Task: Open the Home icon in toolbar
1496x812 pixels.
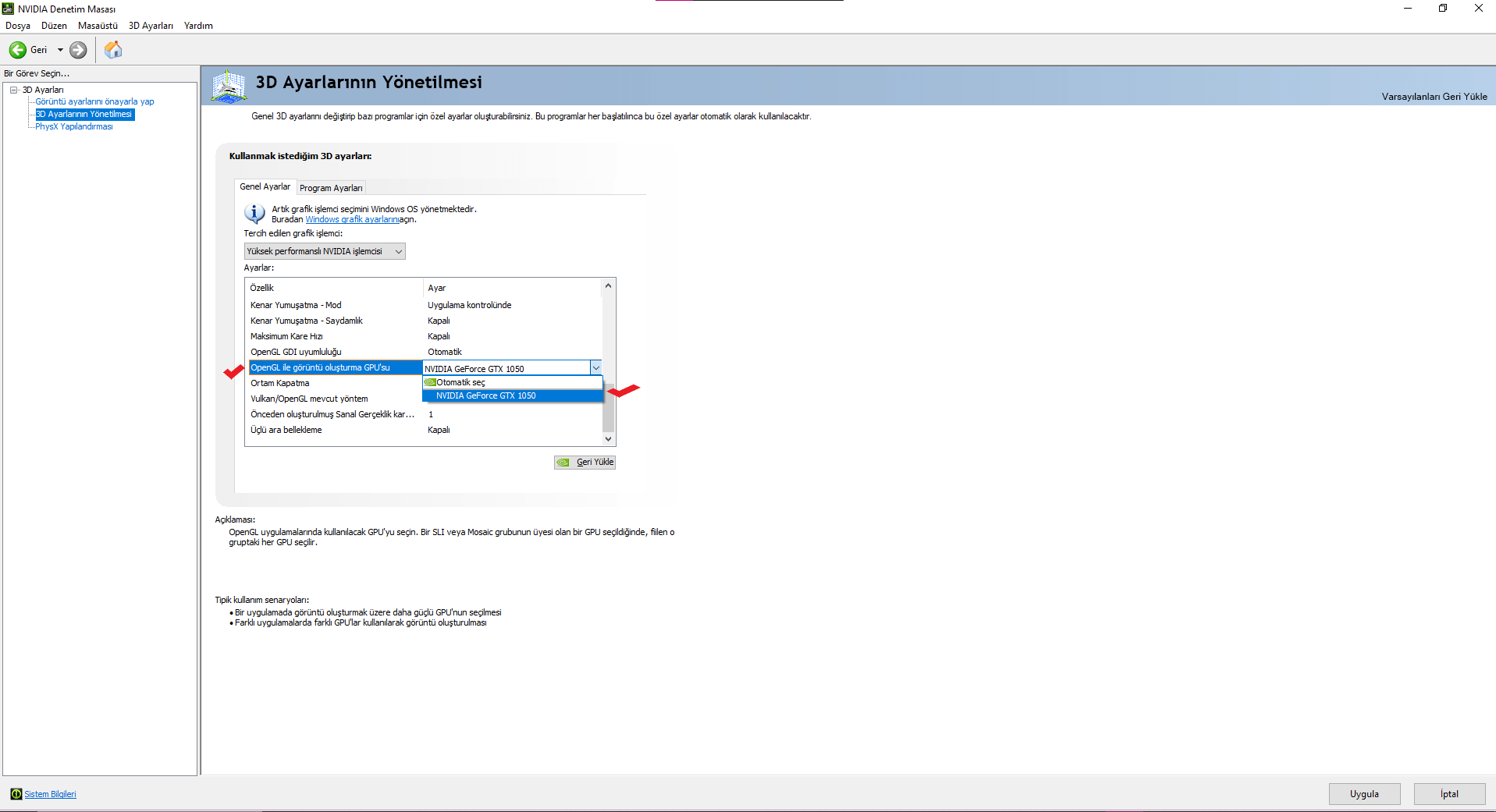Action: pos(113,50)
